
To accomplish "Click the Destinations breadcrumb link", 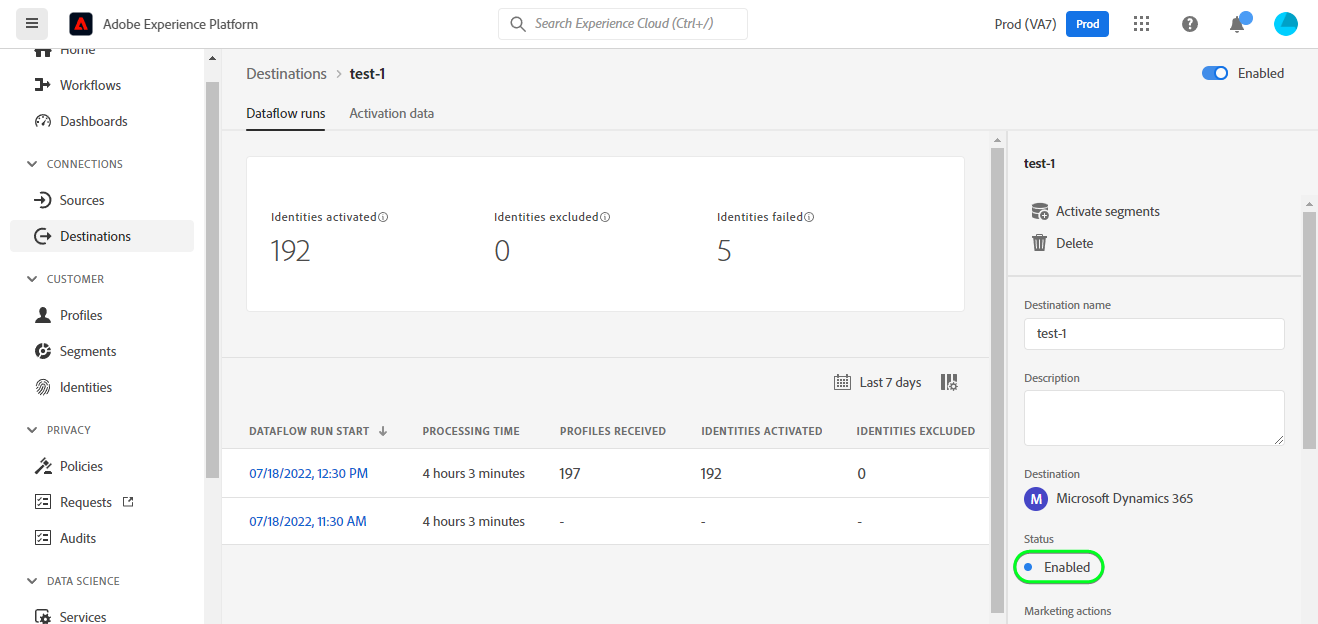I will coord(286,74).
